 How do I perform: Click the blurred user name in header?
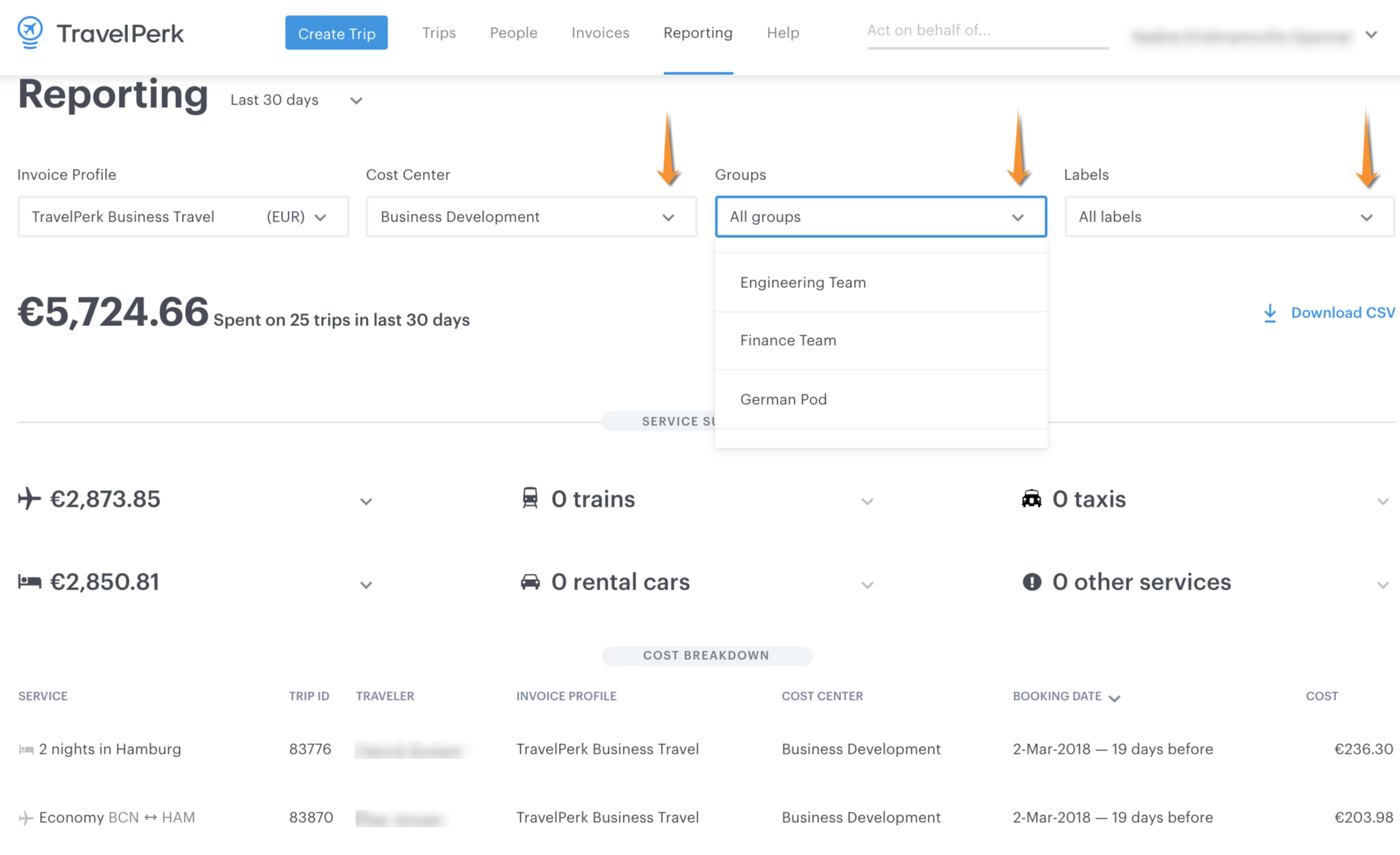1242,35
